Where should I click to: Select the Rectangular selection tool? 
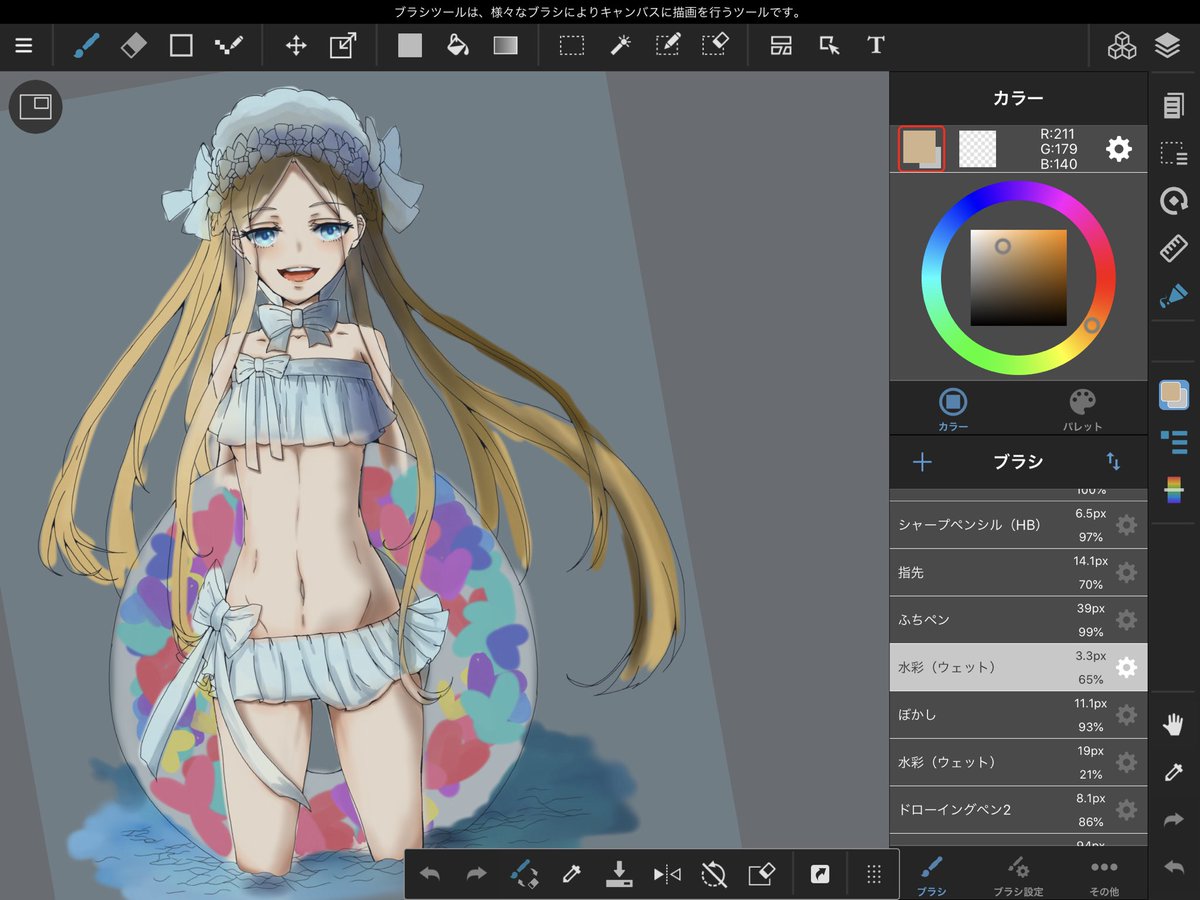click(572, 46)
